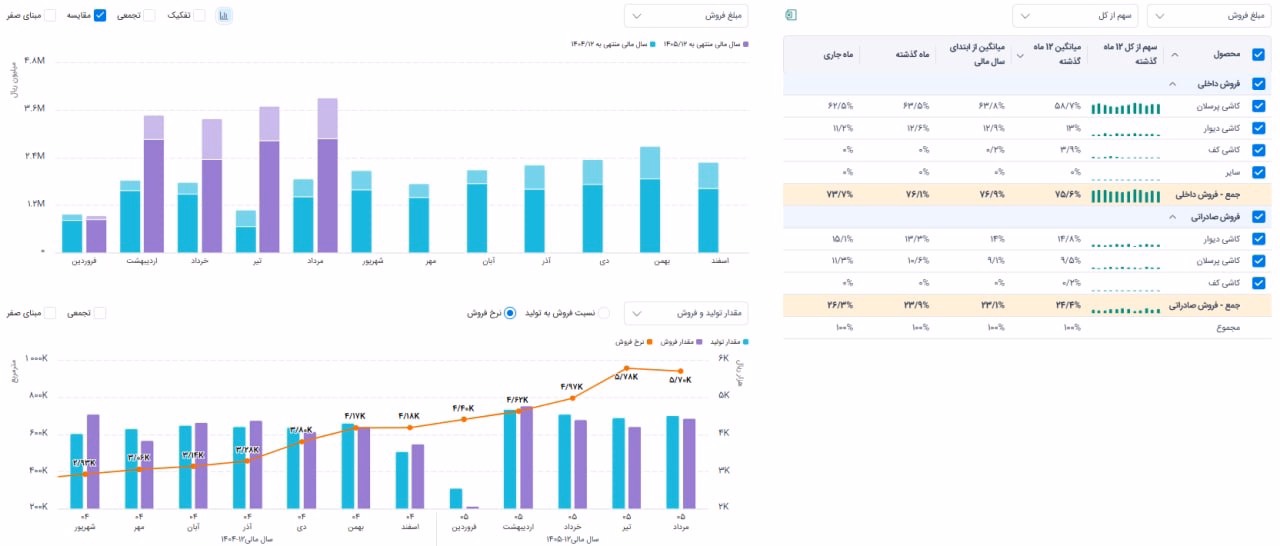Click the ۲۴/۴% export total cell
This screenshot has height=546, width=1280.
pos(1069,305)
